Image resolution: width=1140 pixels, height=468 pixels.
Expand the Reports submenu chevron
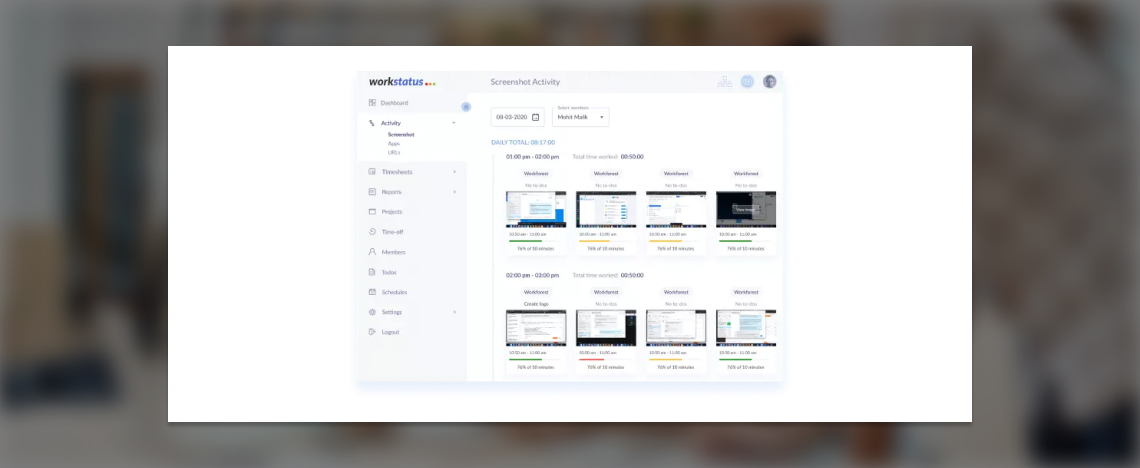click(x=454, y=192)
